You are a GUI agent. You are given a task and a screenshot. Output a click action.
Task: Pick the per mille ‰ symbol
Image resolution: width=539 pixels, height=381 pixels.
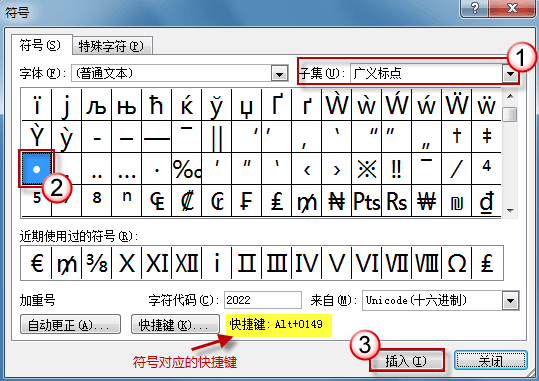pyautogui.click(x=187, y=169)
